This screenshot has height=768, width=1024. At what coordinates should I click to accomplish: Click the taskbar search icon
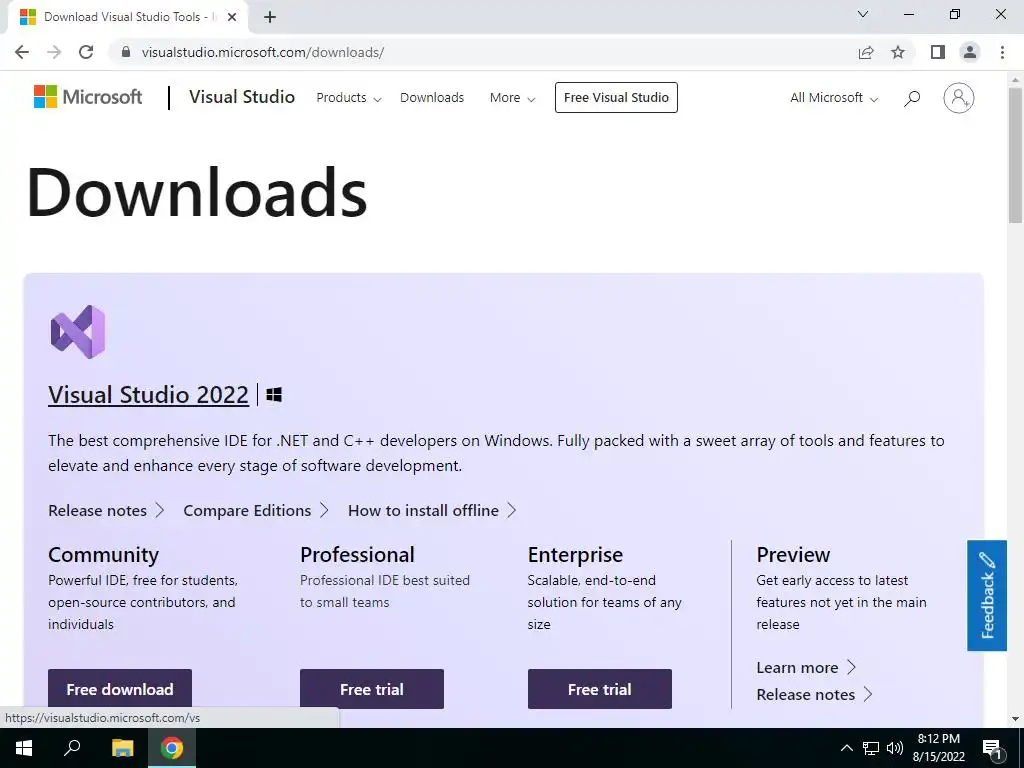(72, 748)
